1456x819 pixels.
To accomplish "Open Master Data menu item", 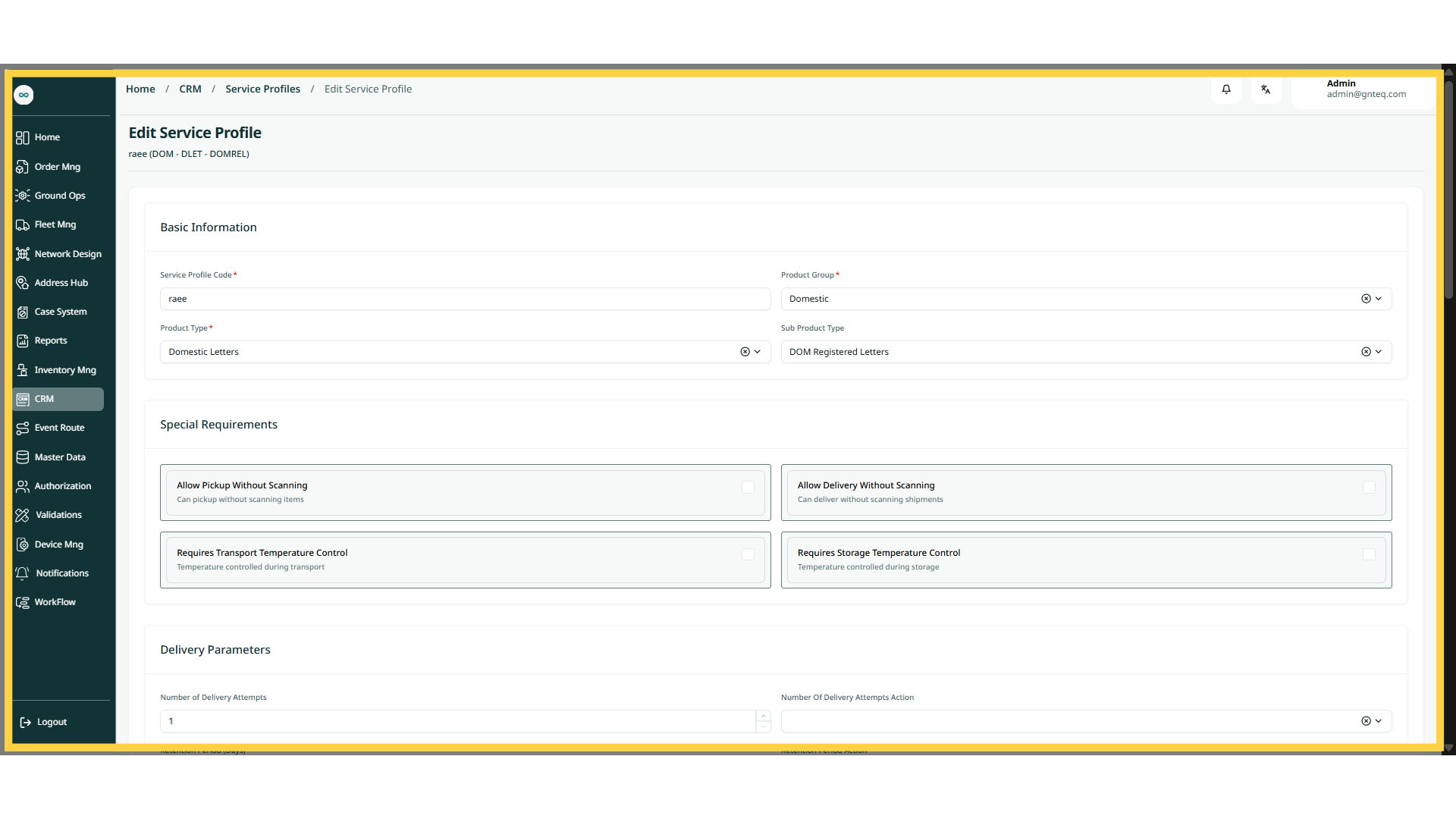I will pos(58,457).
